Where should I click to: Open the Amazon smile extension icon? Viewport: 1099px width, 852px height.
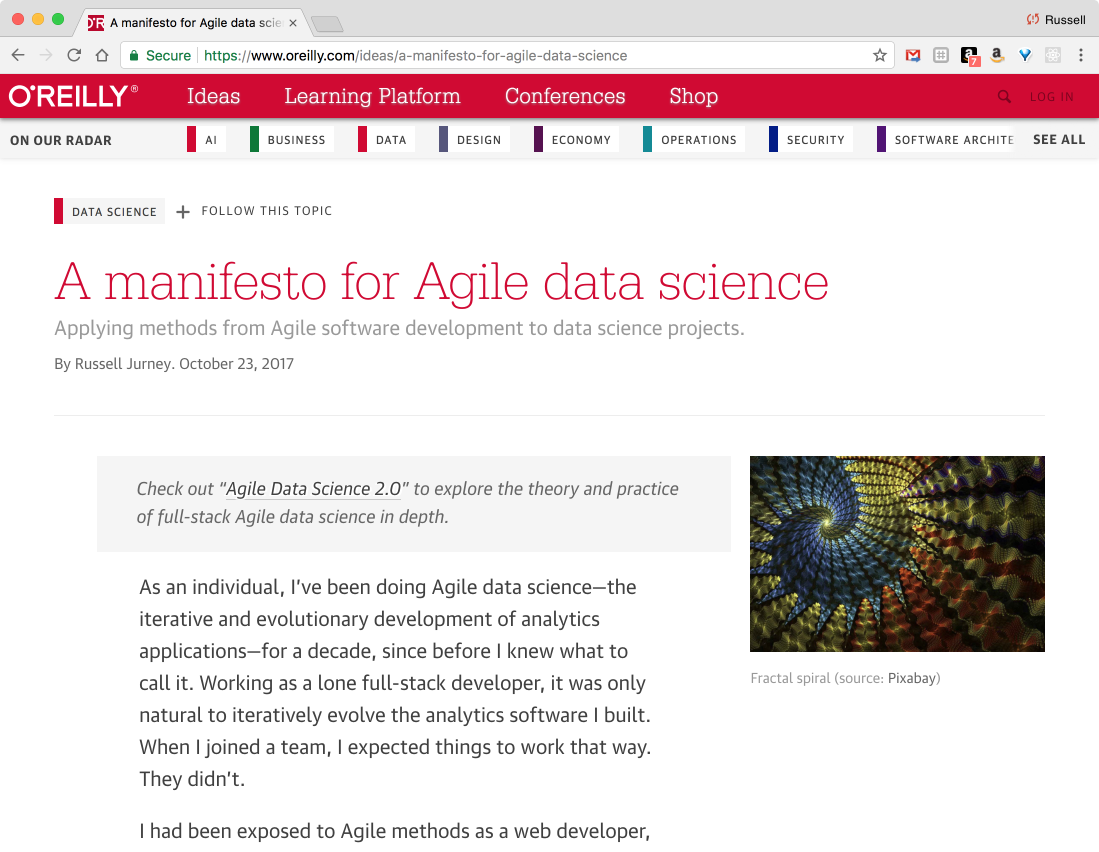point(997,55)
